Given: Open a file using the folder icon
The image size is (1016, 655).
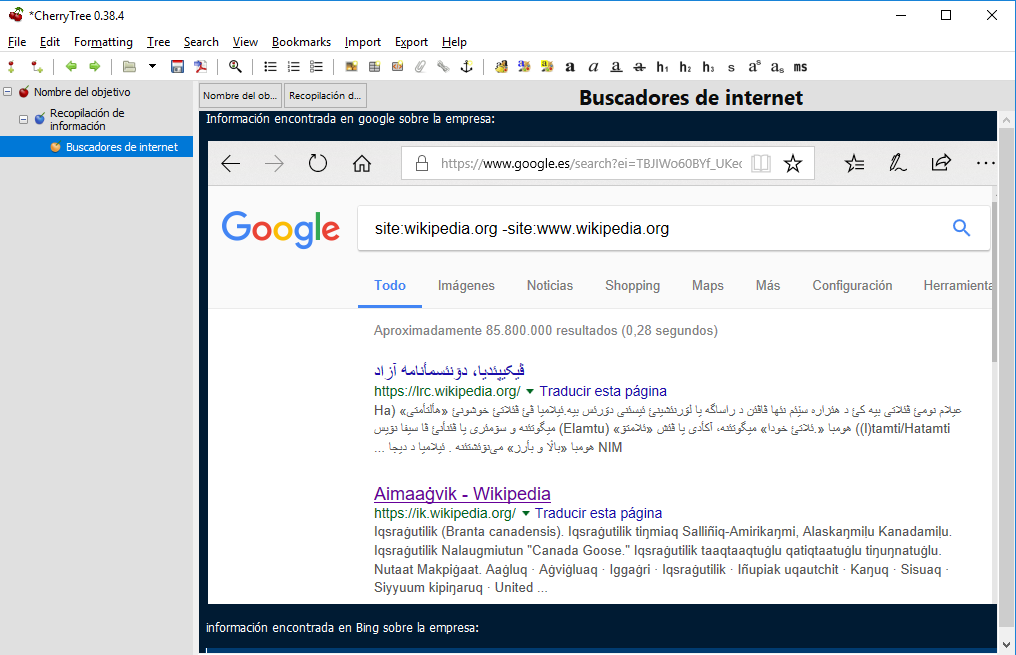Looking at the screenshot, I should pyautogui.click(x=129, y=67).
